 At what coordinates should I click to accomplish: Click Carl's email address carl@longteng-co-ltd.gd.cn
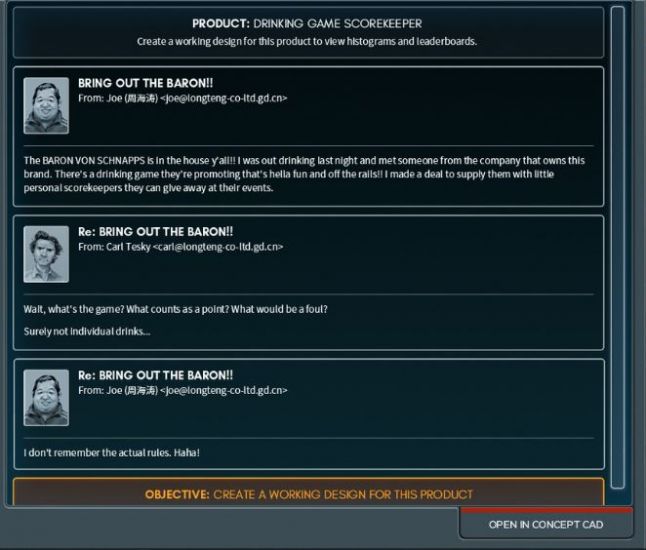click(218, 246)
